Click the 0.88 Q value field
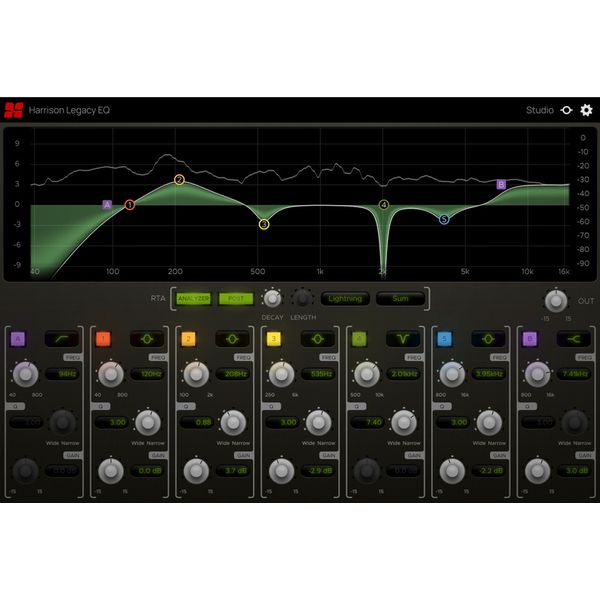Image resolution: width=600 pixels, height=600 pixels. pos(197,422)
